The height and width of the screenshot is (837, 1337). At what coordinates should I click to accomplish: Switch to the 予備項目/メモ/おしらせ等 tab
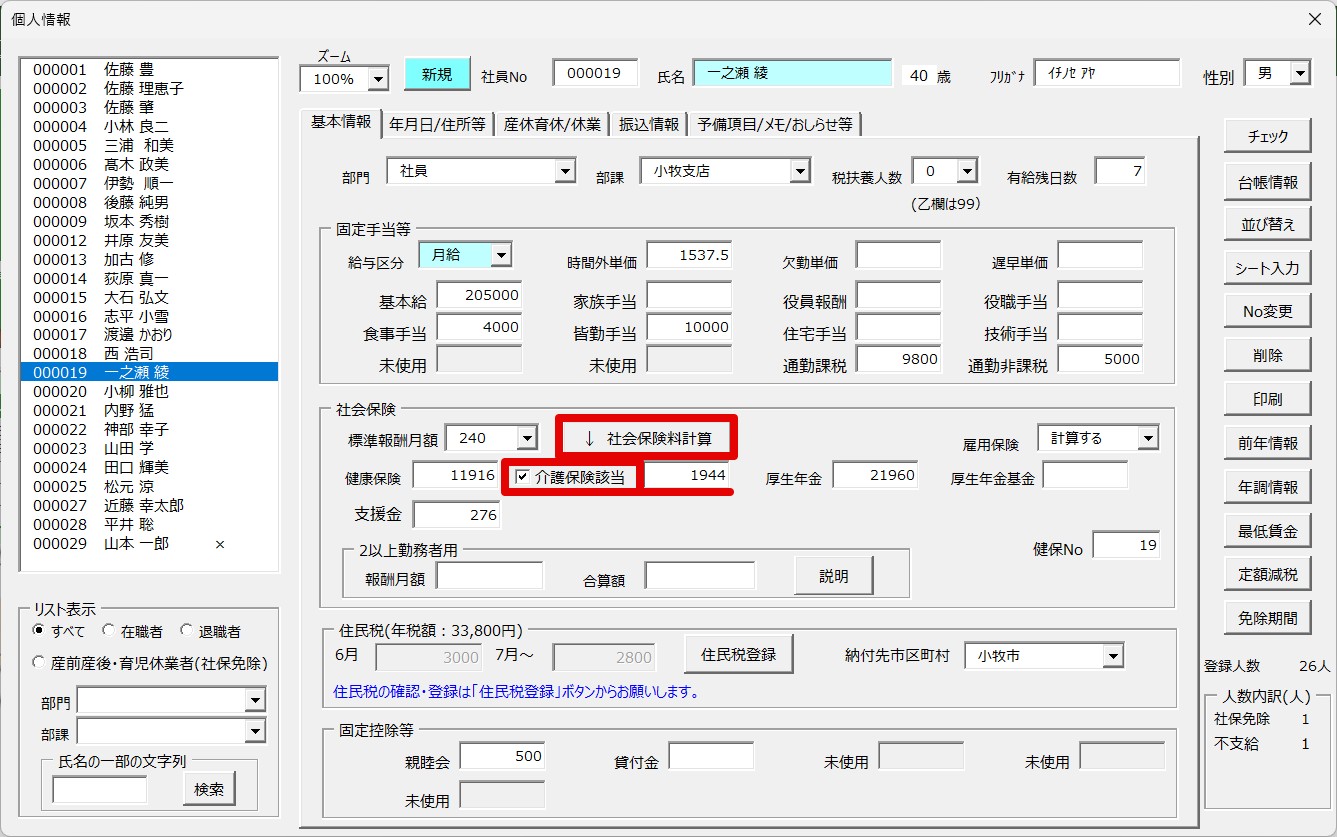pyautogui.click(x=775, y=124)
